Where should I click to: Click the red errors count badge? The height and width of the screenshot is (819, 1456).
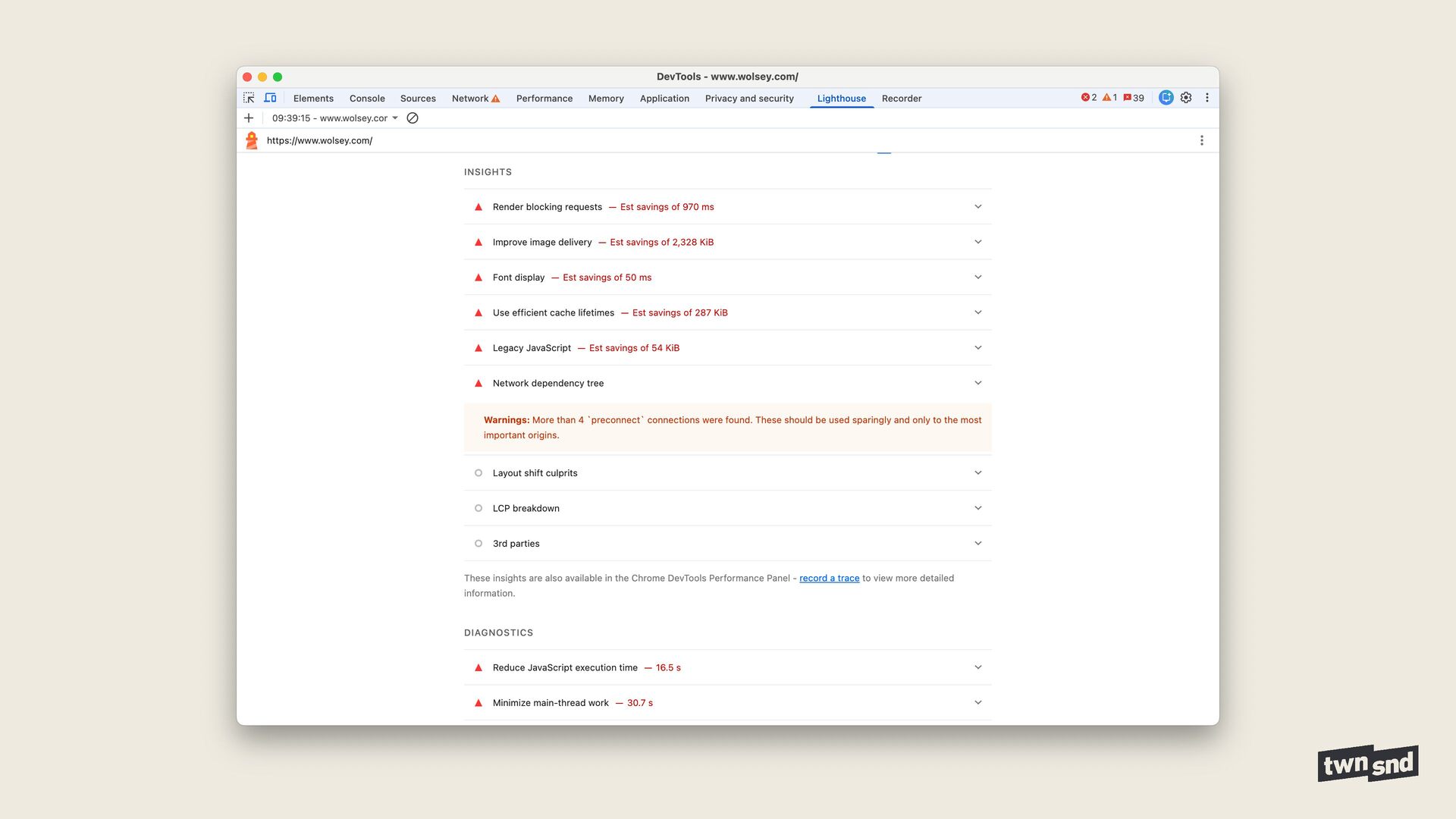click(1089, 98)
